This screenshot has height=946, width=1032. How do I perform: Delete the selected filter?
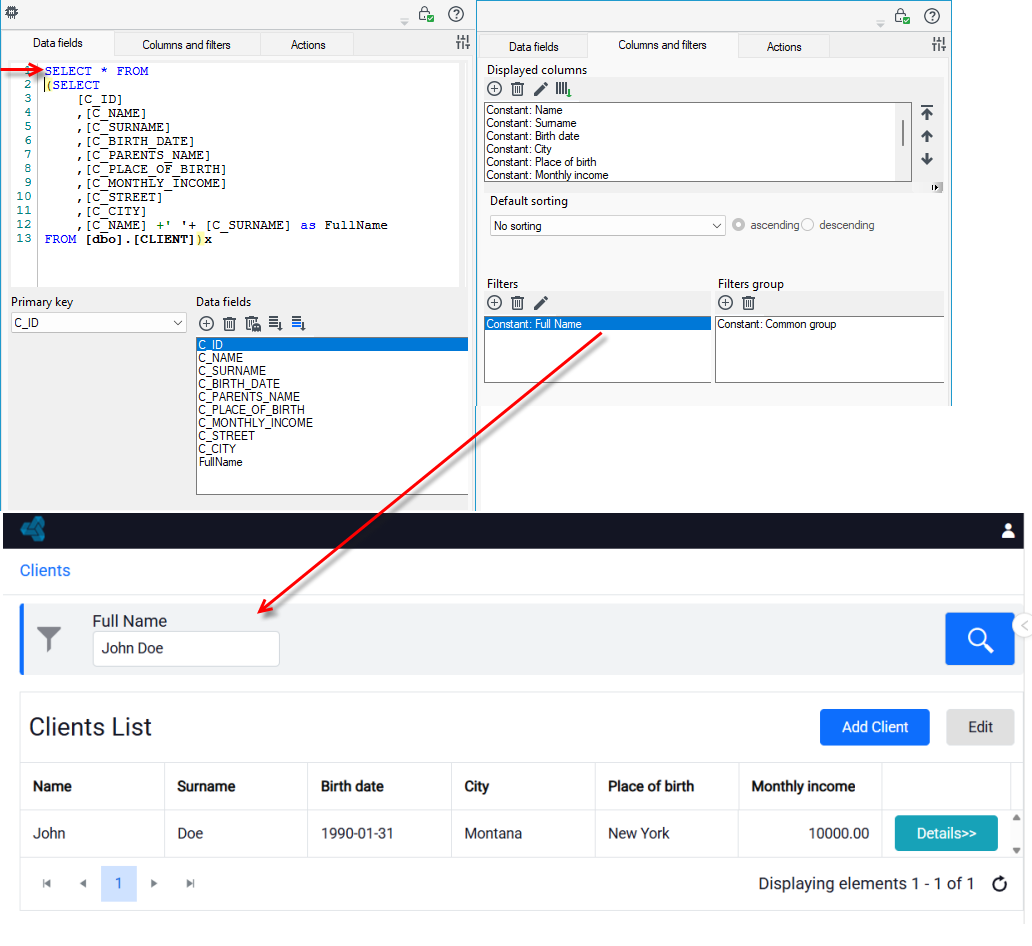pos(517,303)
